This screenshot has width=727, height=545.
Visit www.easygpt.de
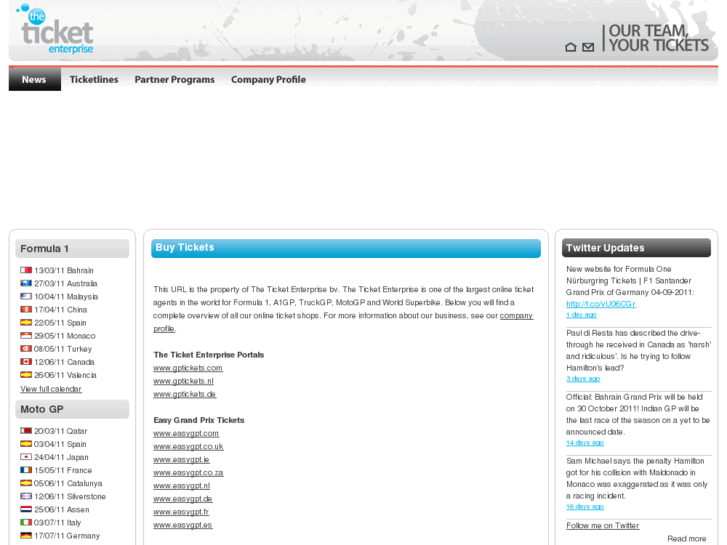[183, 499]
